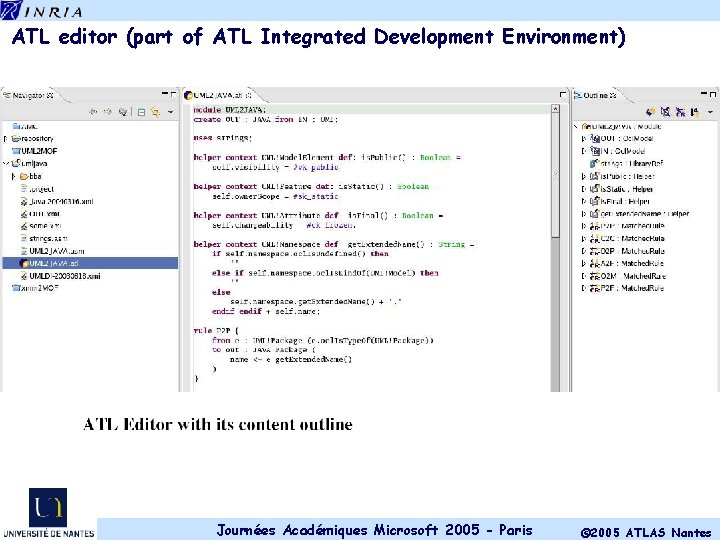Click the 'module UML2JAVA;' code line
The width and height of the screenshot is (720, 540).
[x=230, y=110]
